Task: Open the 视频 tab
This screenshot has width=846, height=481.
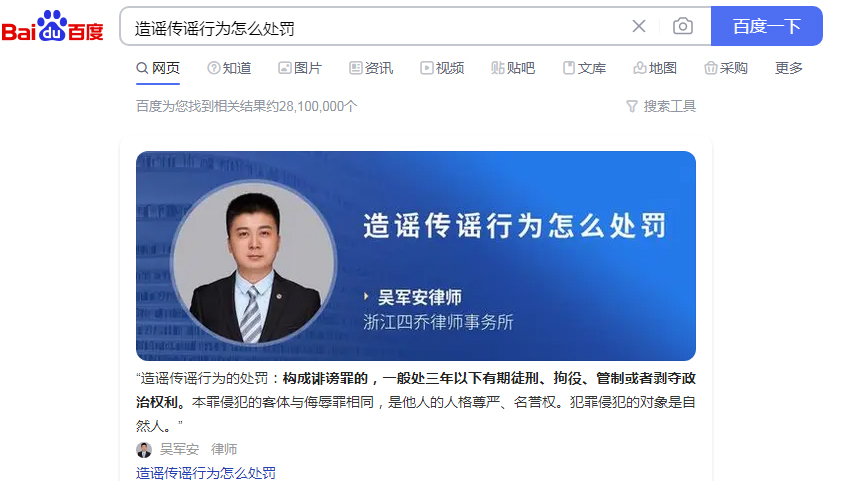Action: pyautogui.click(x=442, y=68)
